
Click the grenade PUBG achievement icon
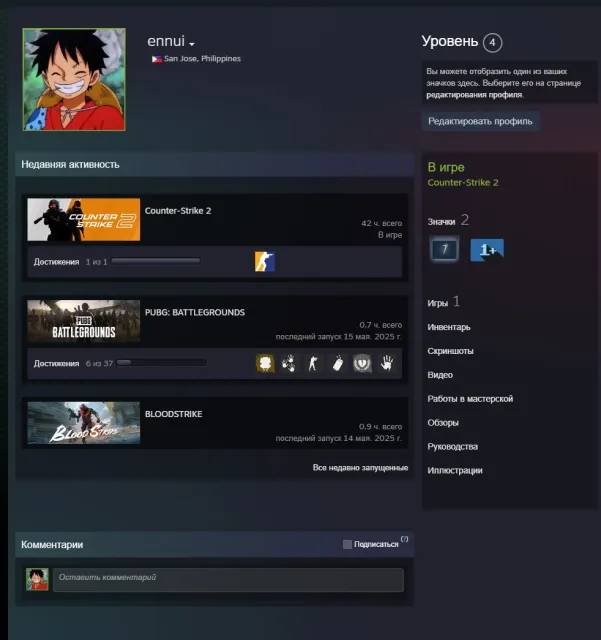[338, 363]
